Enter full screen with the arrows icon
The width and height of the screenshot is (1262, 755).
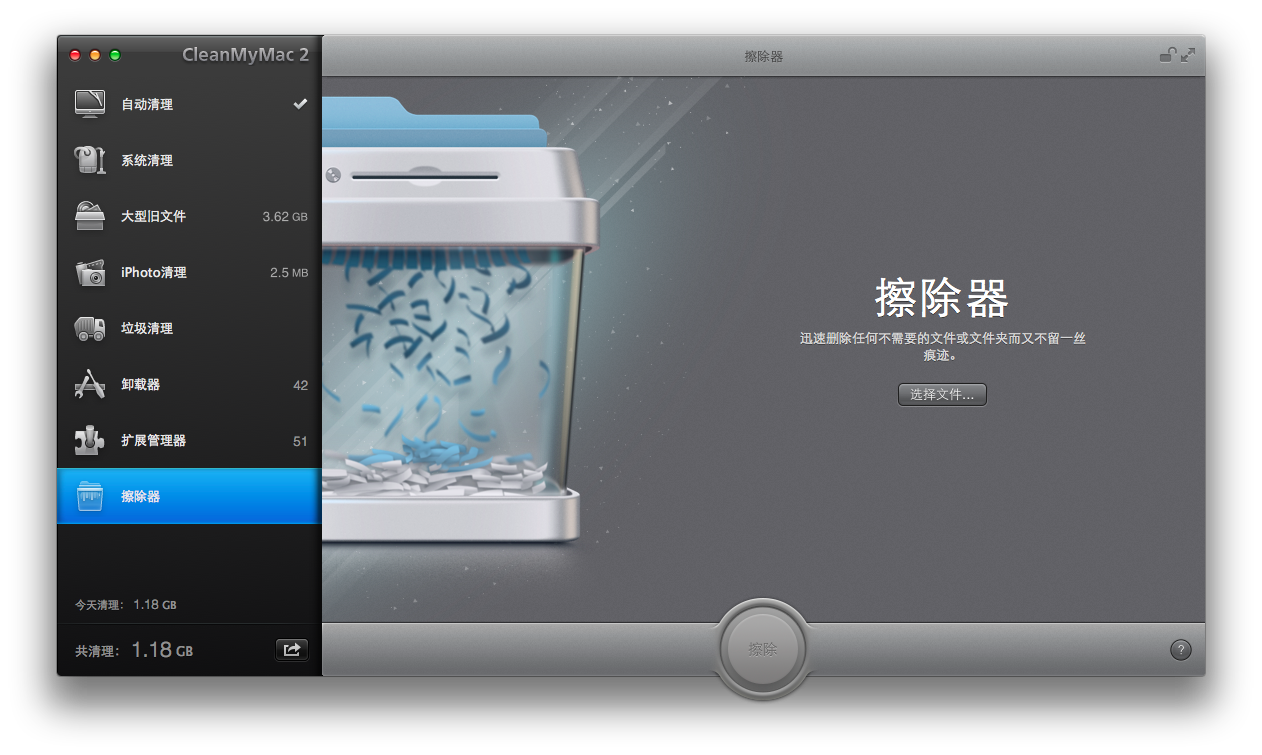(1188, 55)
